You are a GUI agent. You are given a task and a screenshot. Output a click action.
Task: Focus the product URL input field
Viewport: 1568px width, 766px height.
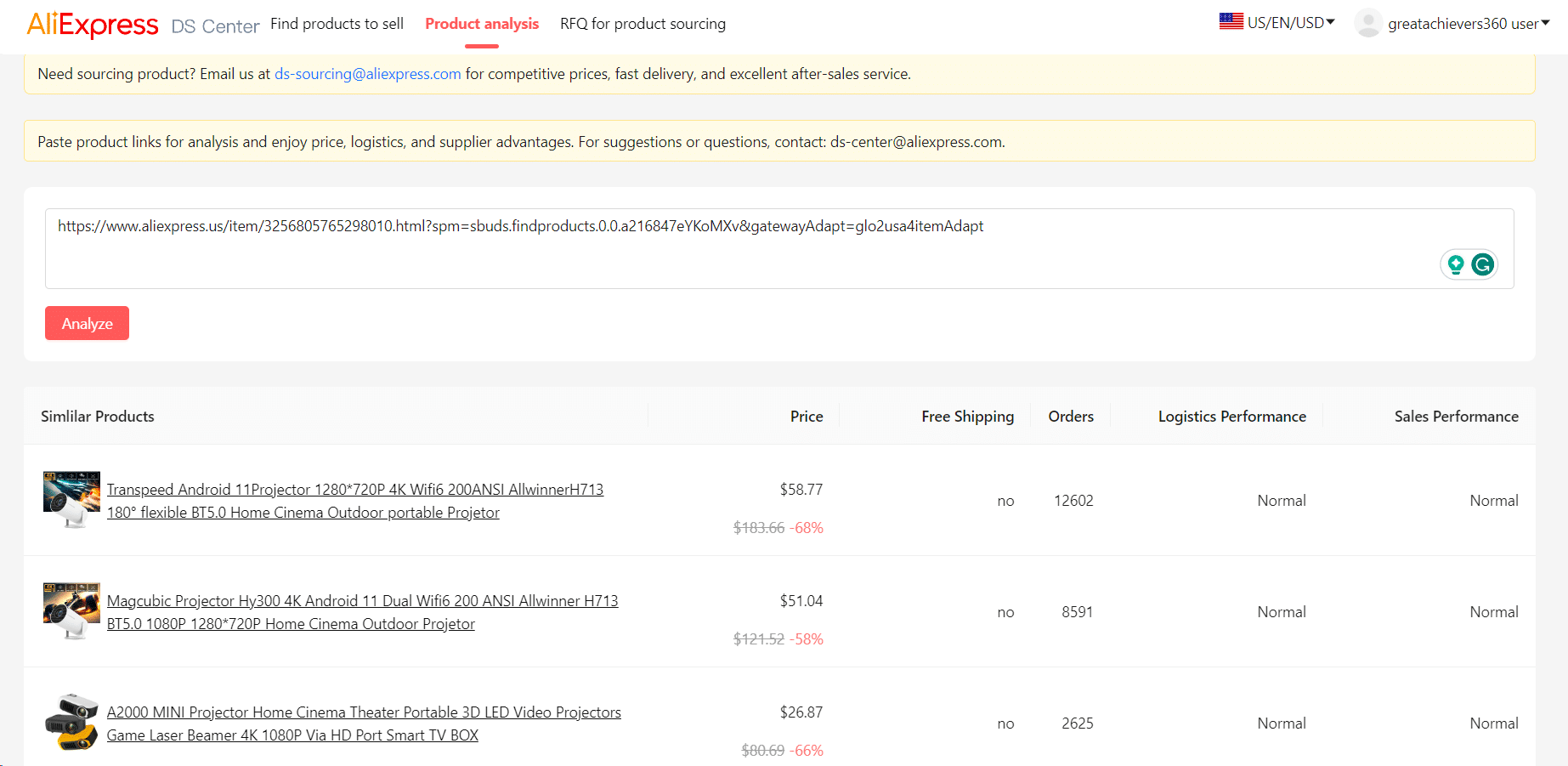coord(779,248)
